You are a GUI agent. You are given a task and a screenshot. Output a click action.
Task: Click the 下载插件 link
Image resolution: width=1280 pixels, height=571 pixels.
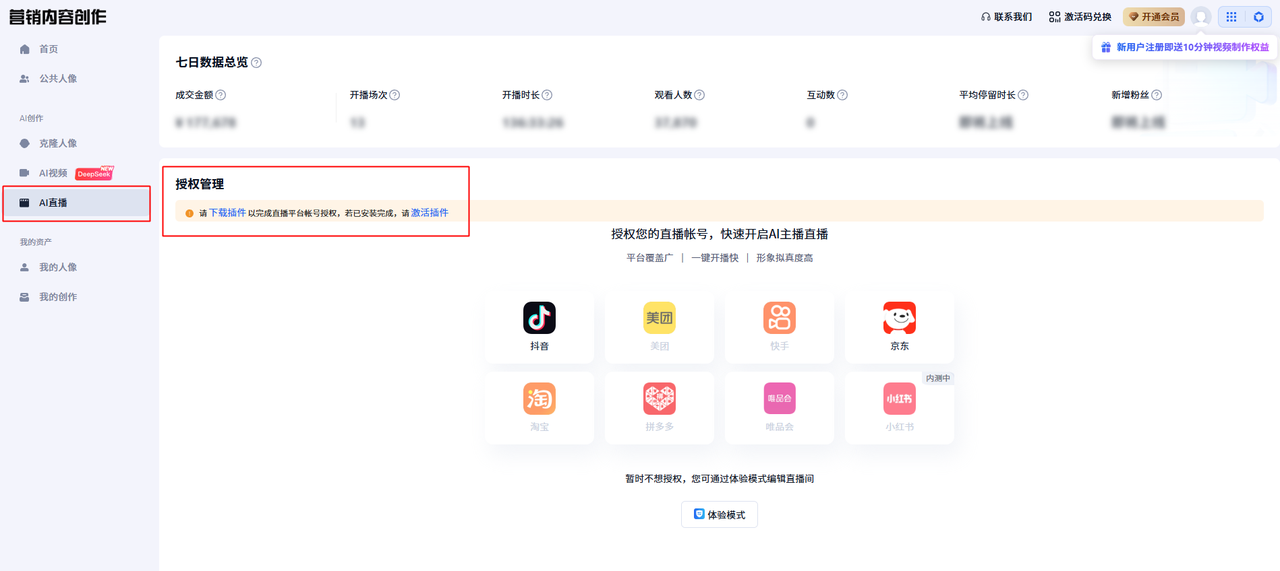pos(227,213)
